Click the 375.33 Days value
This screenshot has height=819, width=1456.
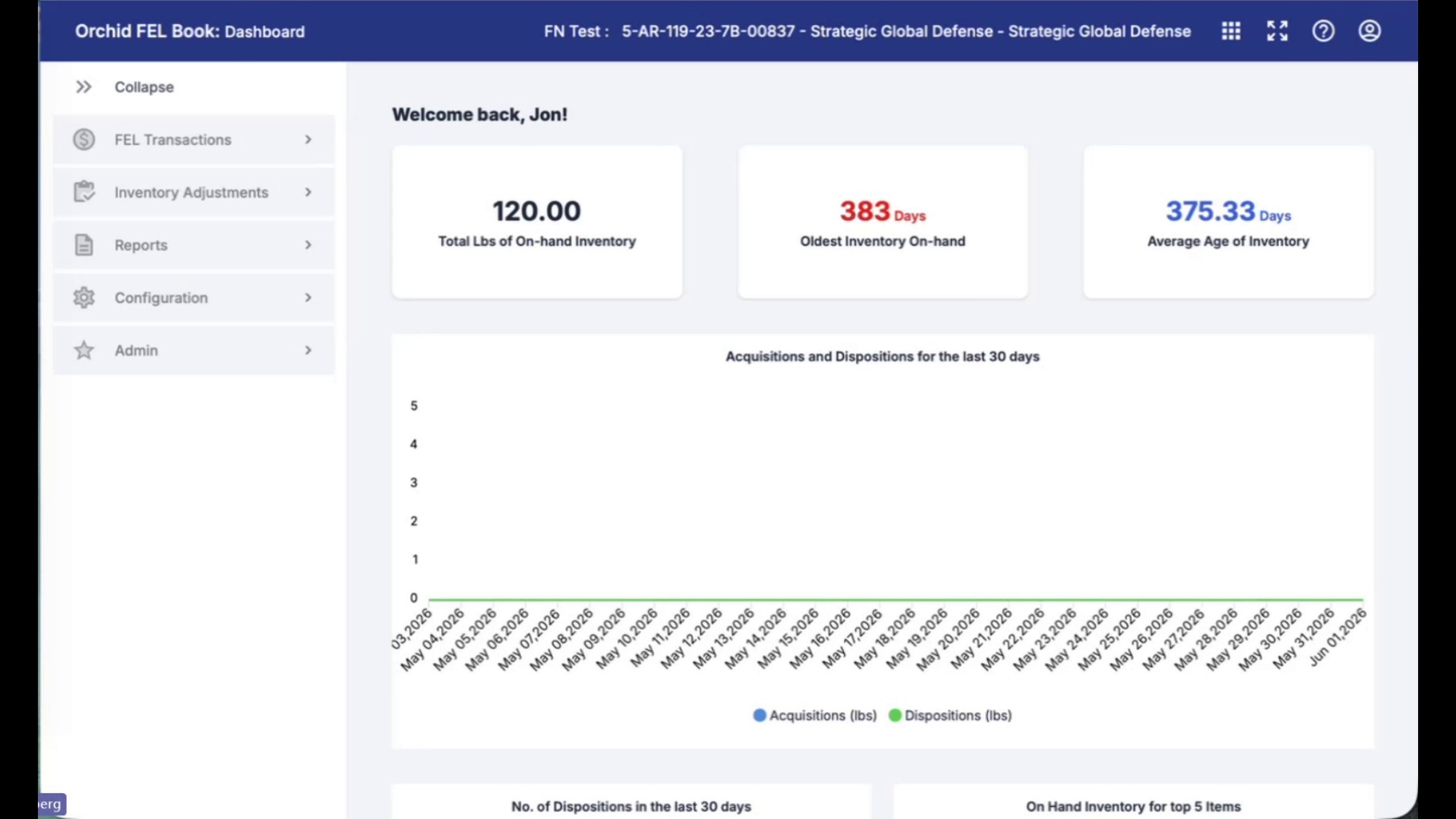(x=1228, y=212)
